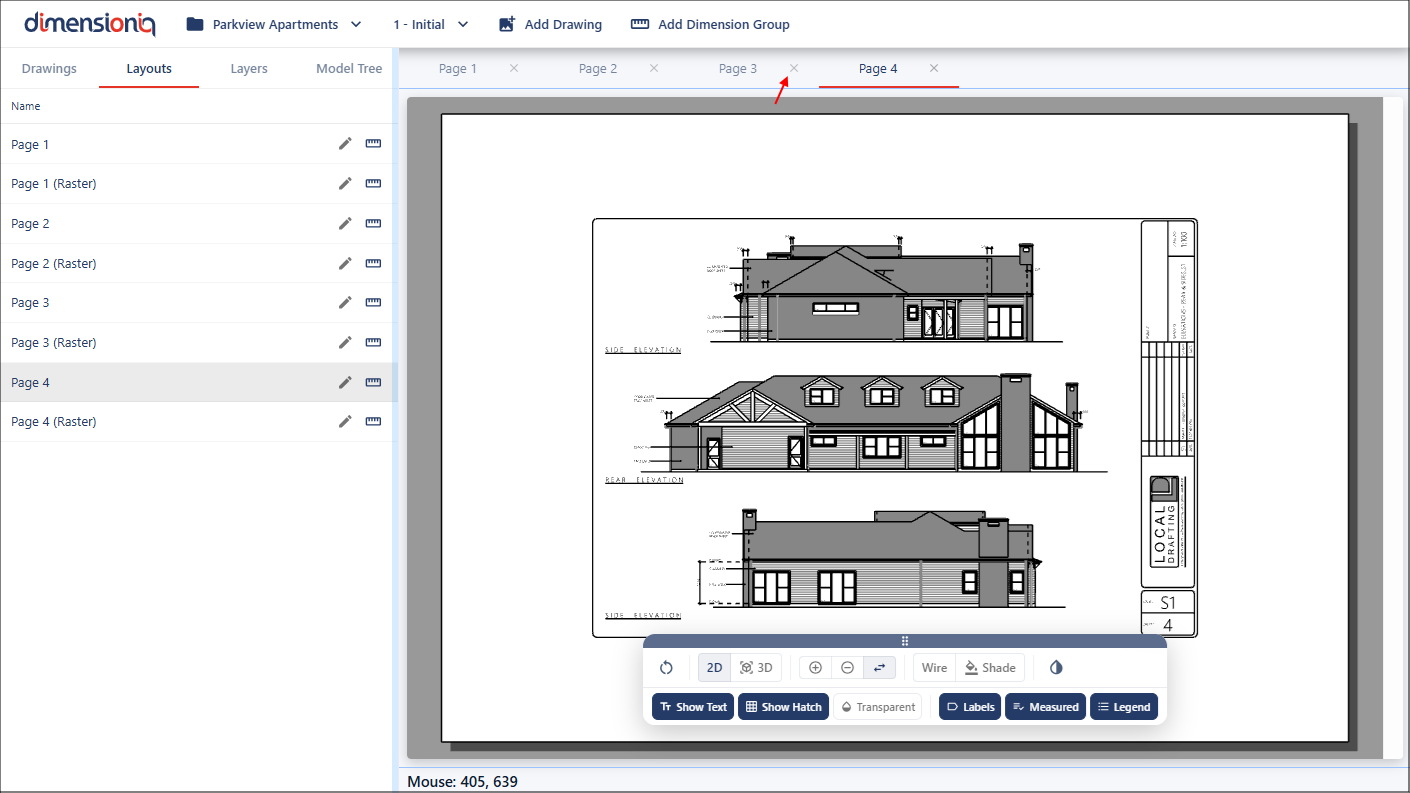Click the Add Drawing button

(551, 24)
